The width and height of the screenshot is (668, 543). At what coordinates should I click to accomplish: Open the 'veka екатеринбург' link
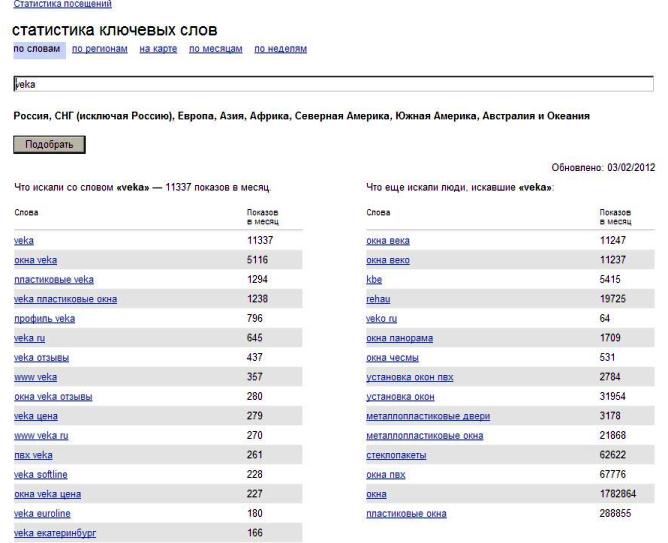55,533
